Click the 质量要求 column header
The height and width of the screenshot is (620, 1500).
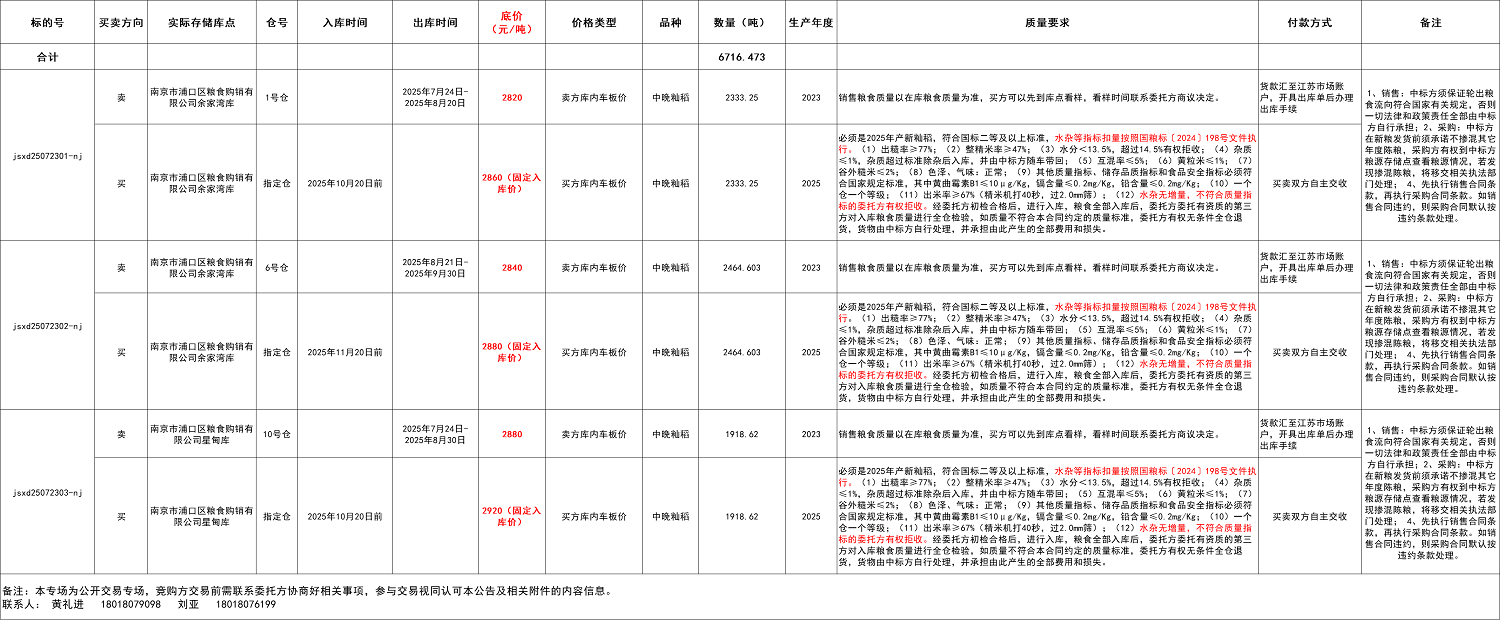(x=1047, y=21)
